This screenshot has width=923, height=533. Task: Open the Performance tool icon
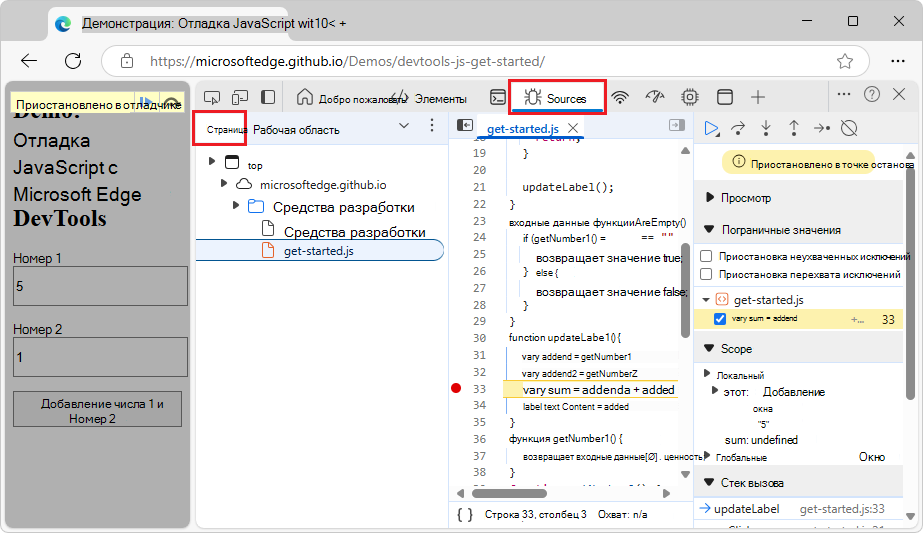(655, 97)
